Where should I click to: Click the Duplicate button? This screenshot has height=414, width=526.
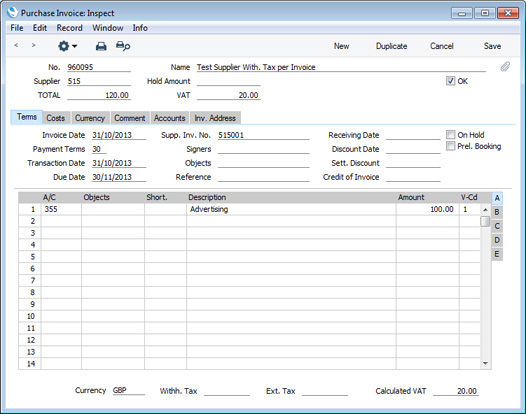click(x=391, y=46)
